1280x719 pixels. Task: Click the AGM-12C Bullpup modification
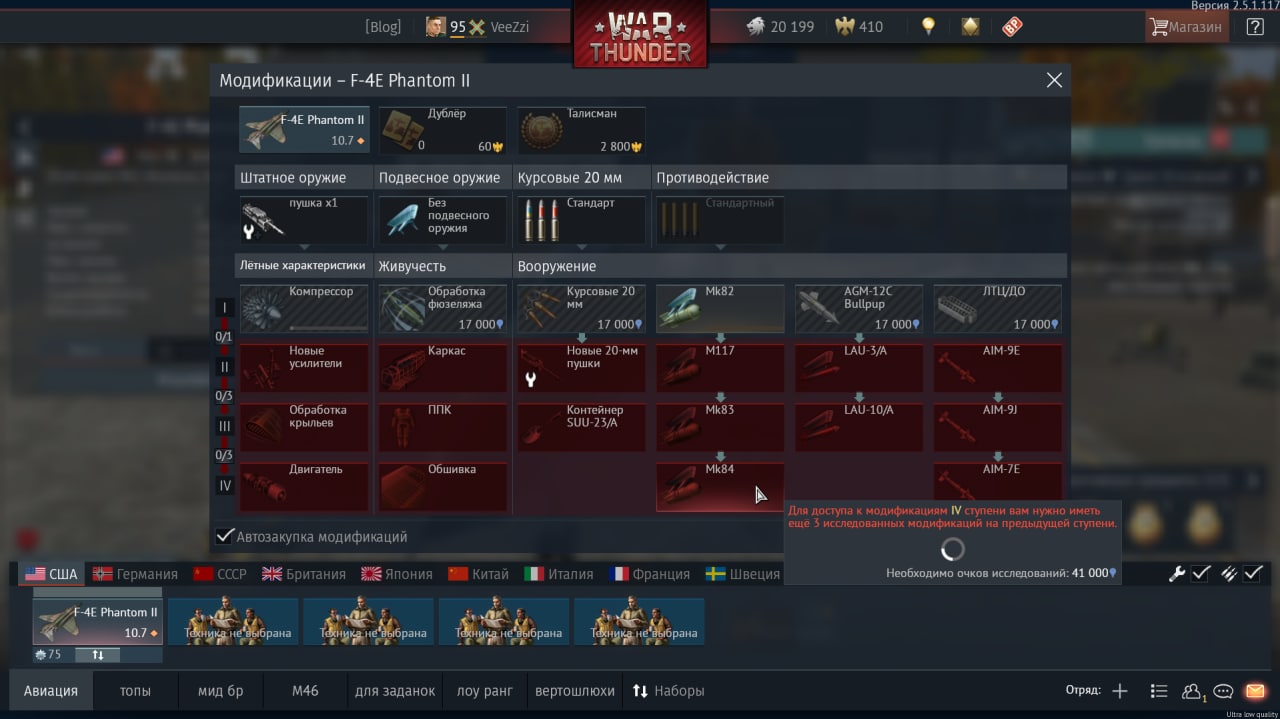859,309
